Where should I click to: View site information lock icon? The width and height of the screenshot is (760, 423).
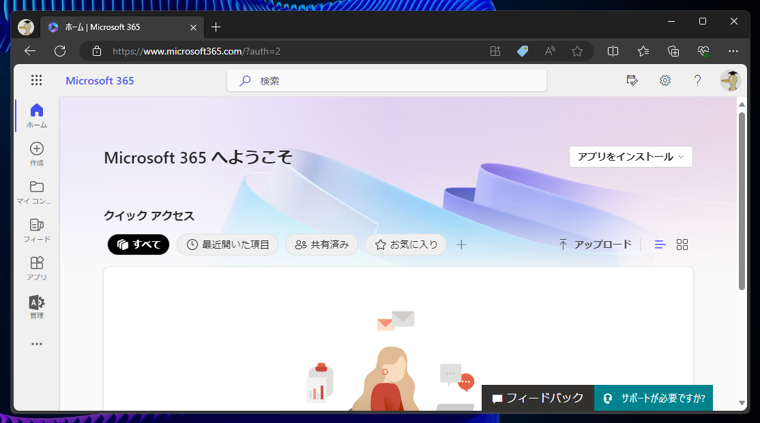pos(97,51)
